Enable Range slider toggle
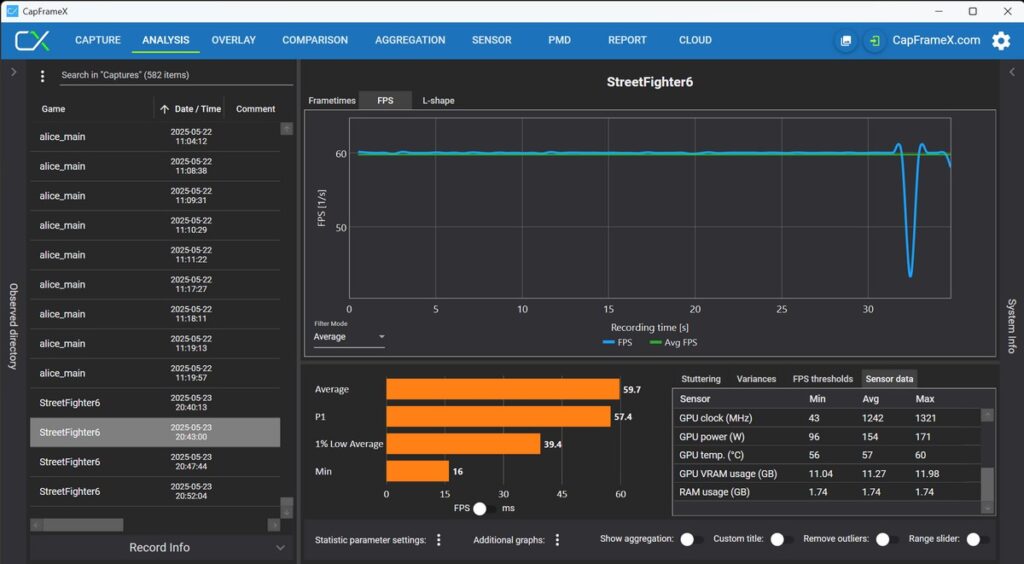Screen dimensions: 1024x564 click(x=978, y=539)
